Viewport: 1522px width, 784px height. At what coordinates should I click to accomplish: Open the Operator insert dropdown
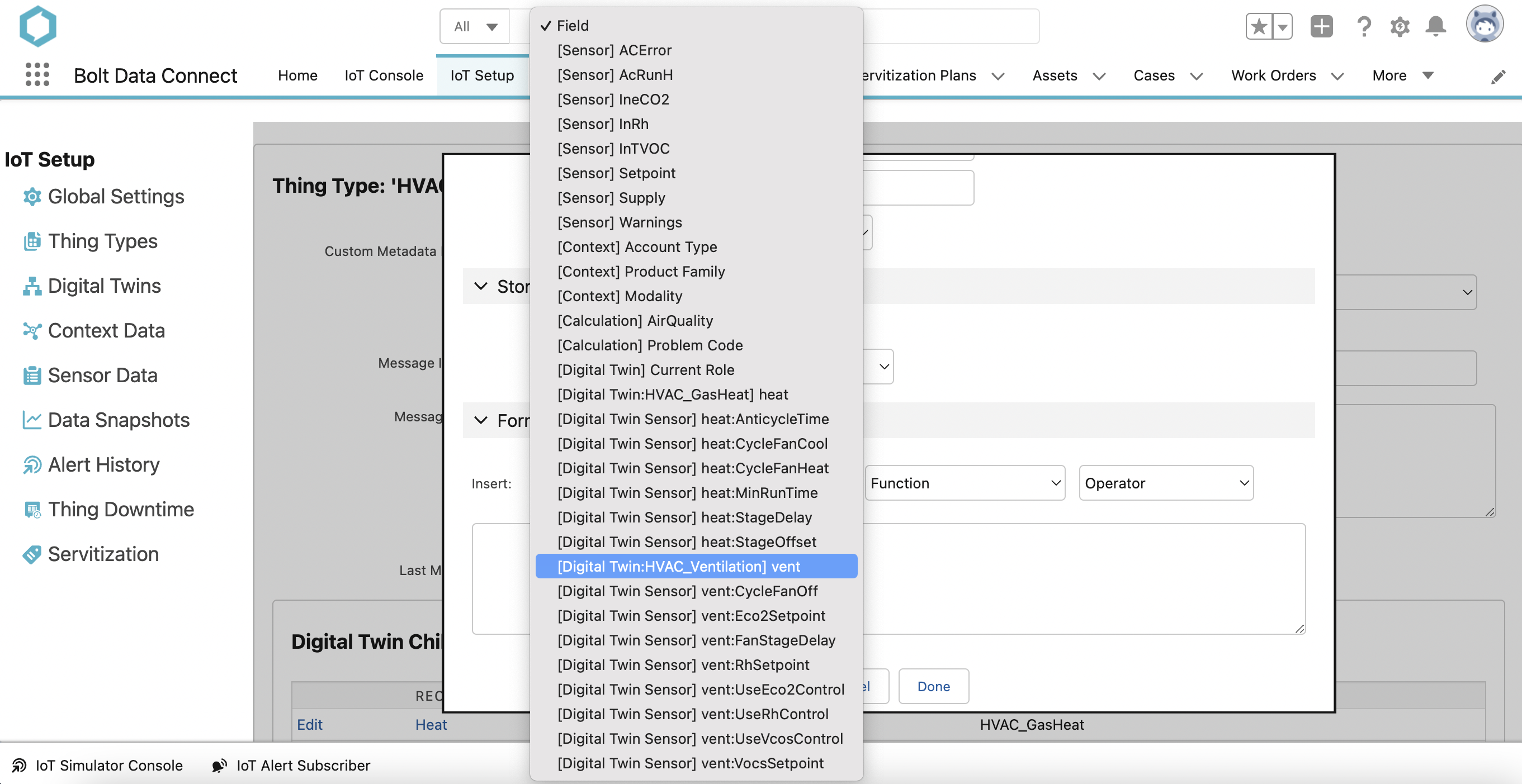pyautogui.click(x=1166, y=483)
